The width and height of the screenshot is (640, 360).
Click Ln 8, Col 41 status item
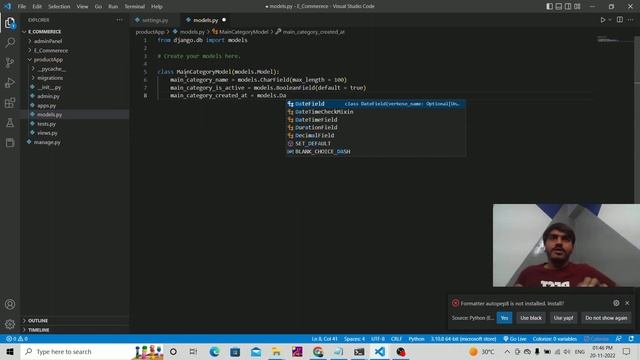coord(324,339)
